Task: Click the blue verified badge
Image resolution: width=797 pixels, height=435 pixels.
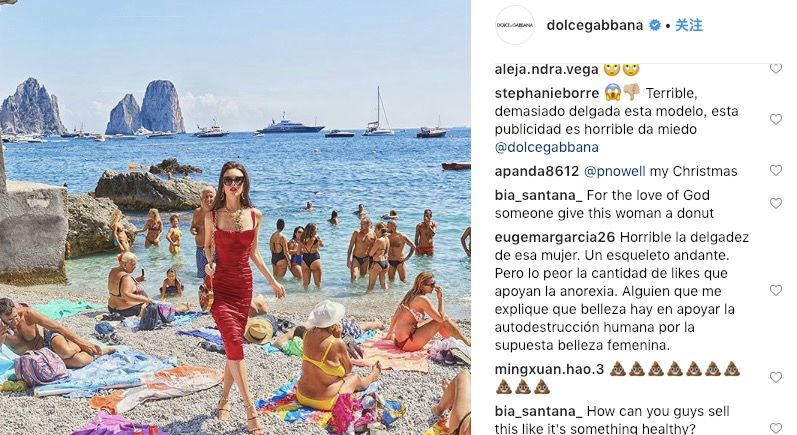Action: point(655,25)
